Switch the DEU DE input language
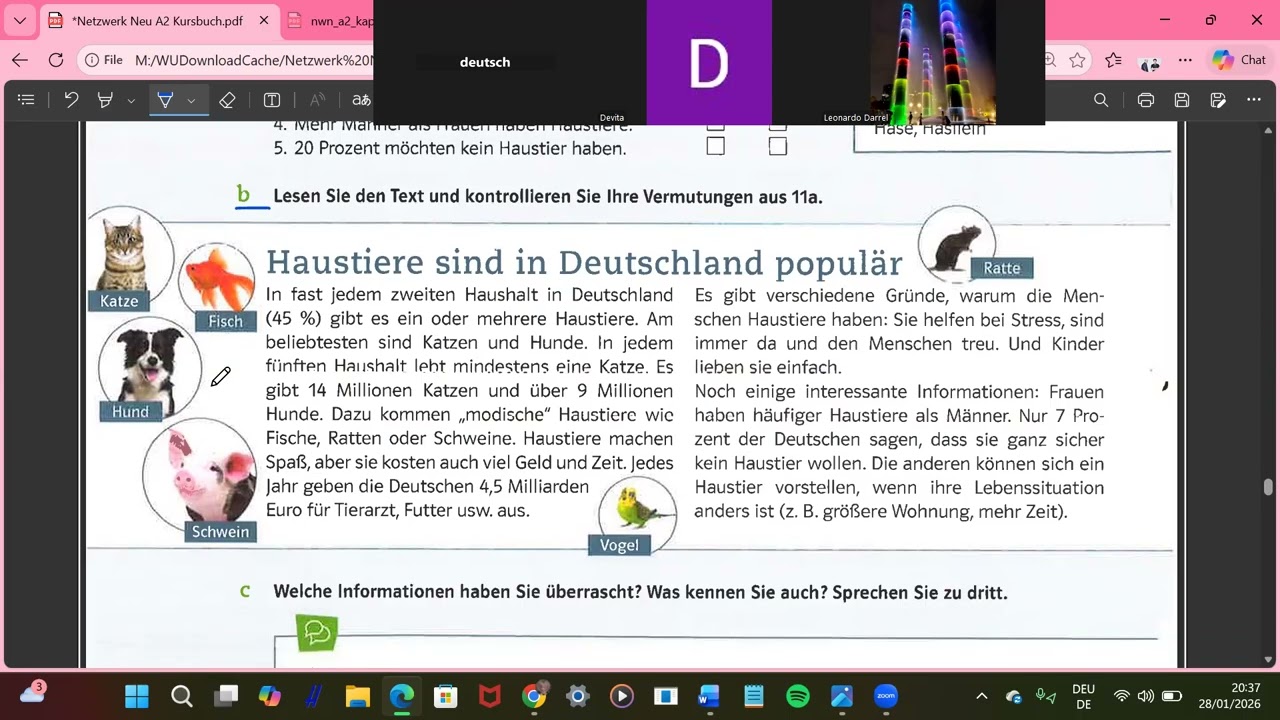 (1083, 696)
